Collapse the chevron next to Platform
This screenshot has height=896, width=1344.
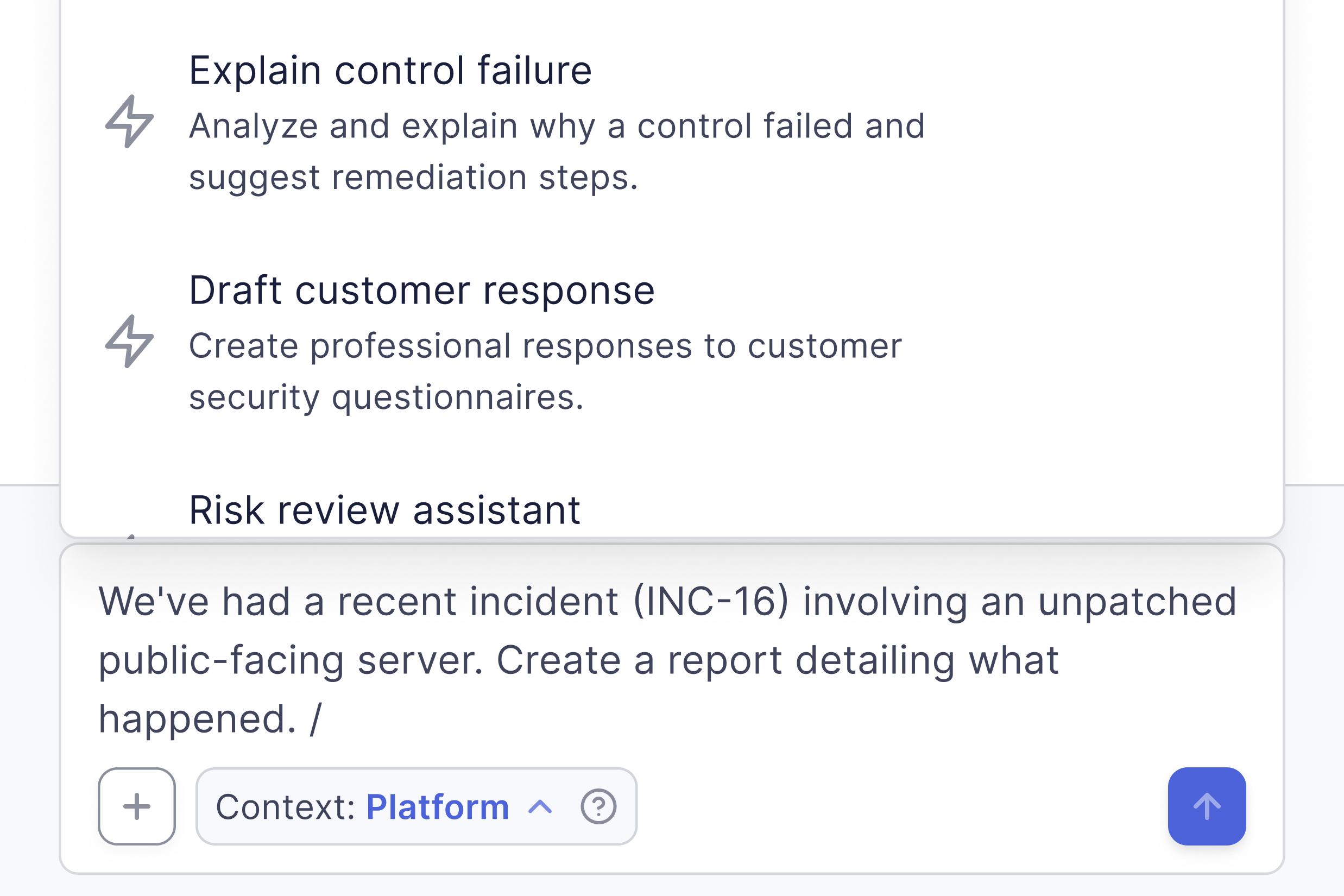(x=540, y=807)
